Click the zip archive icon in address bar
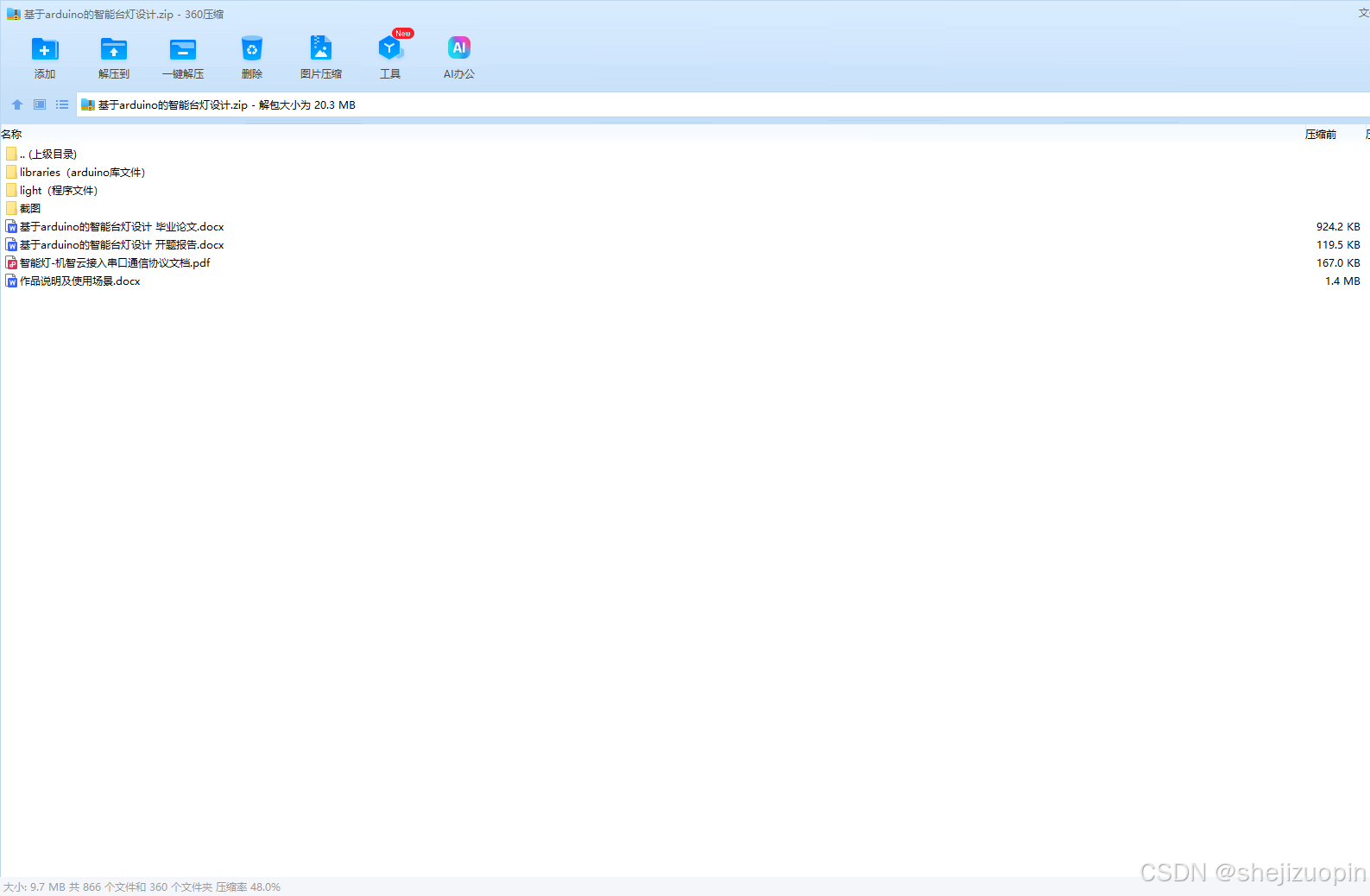Screen dimensions: 1370x896 pos(87,105)
